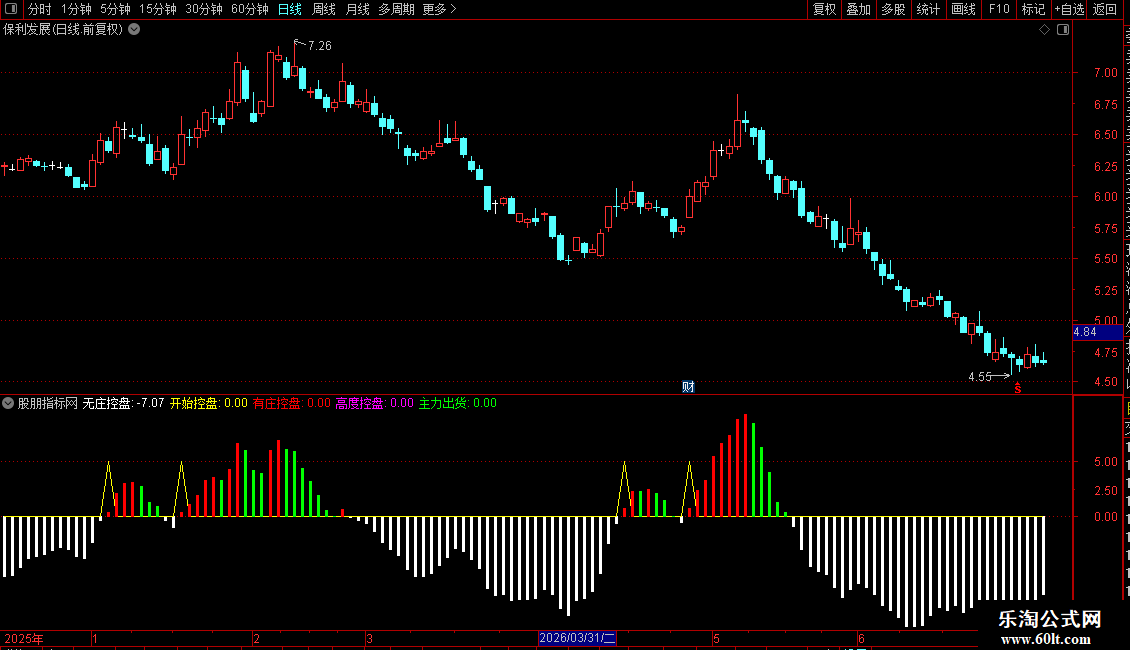Click the 叠加 overlay button
Viewport: 1130px width, 650px height.
tap(858, 9)
